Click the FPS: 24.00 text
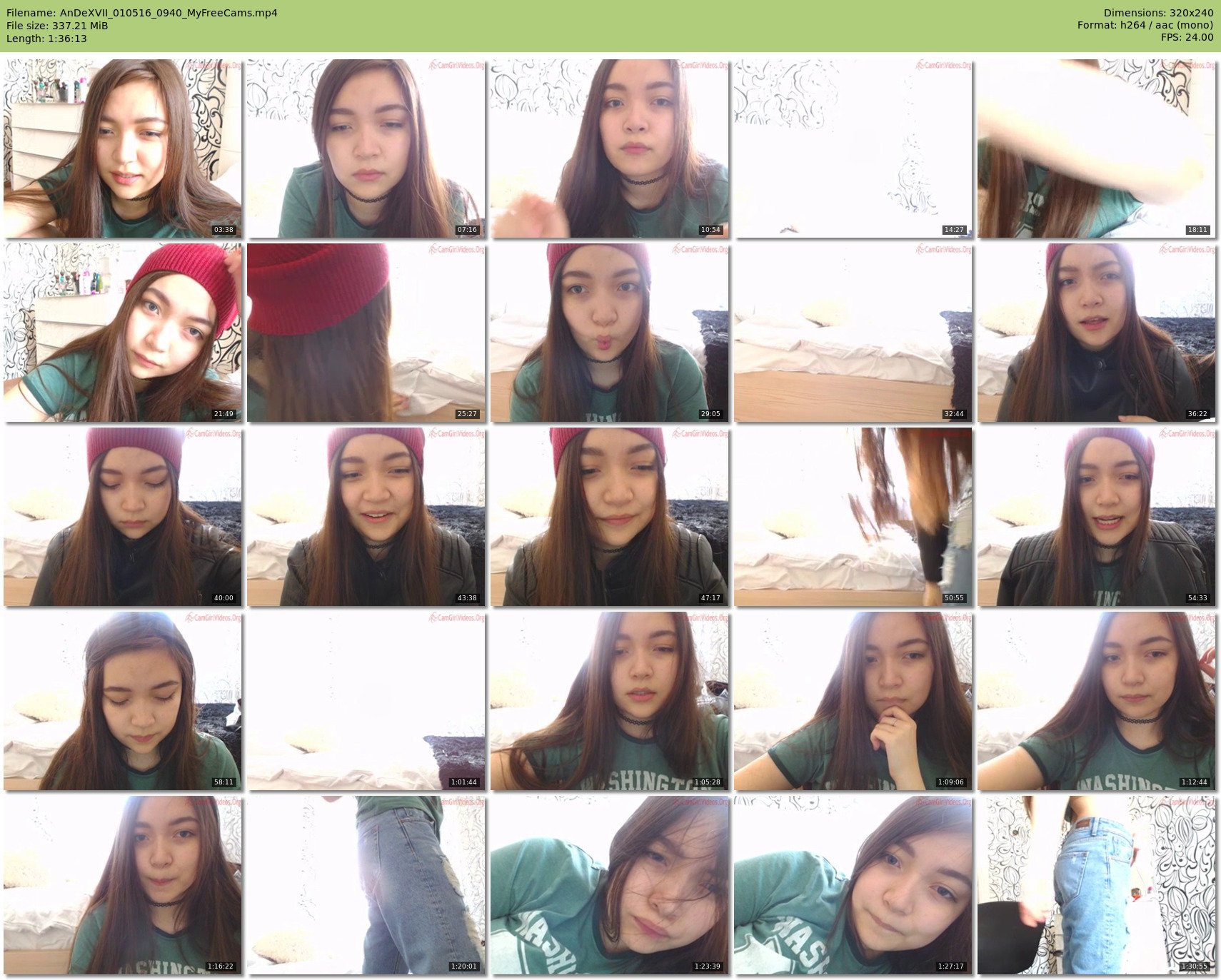Screen dimensions: 1221x980 (1187, 37)
